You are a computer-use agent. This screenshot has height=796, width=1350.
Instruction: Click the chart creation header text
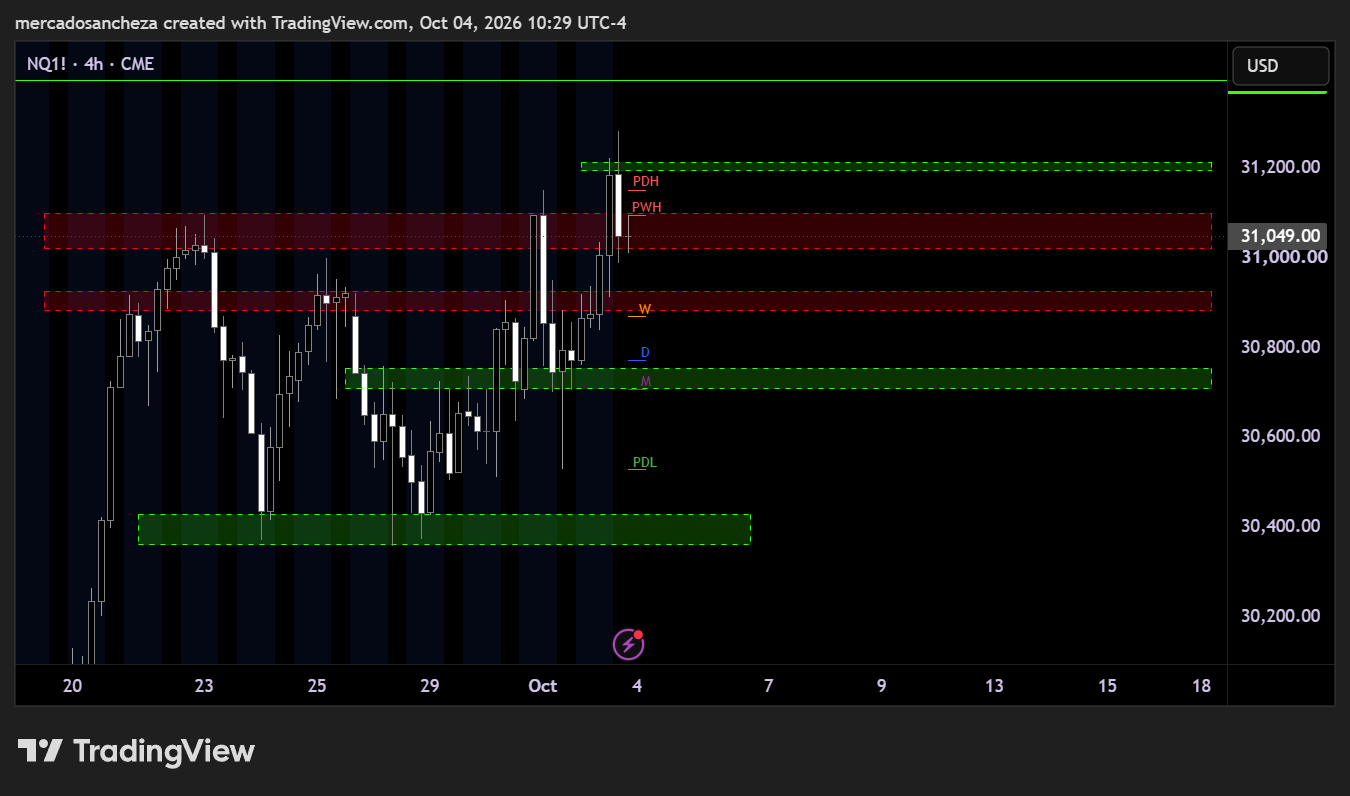coord(321,23)
